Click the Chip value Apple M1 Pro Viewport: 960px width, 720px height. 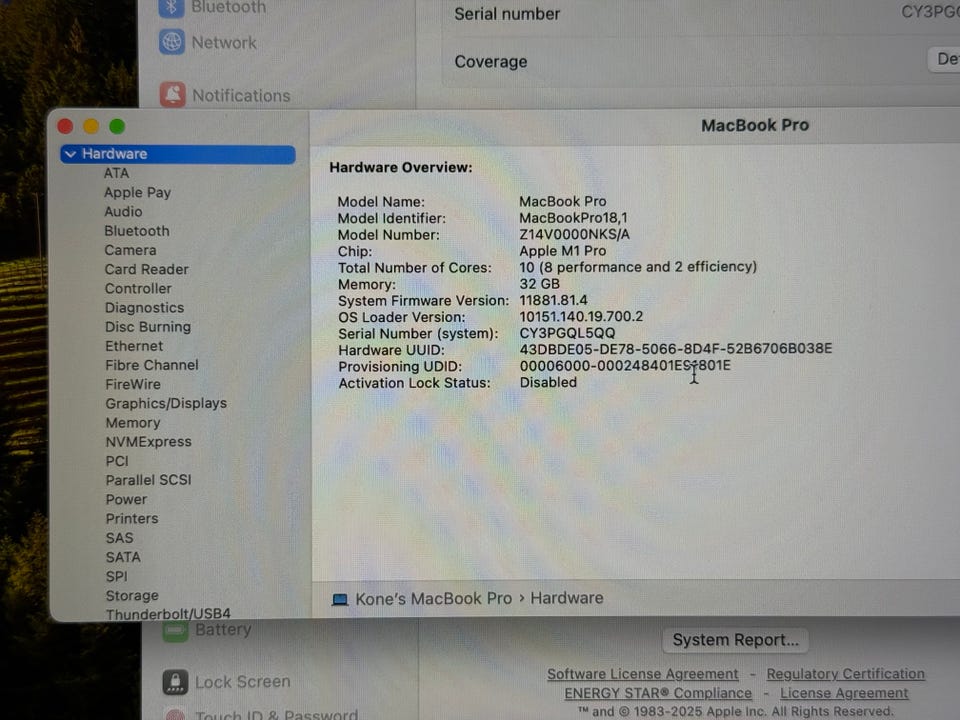(563, 251)
